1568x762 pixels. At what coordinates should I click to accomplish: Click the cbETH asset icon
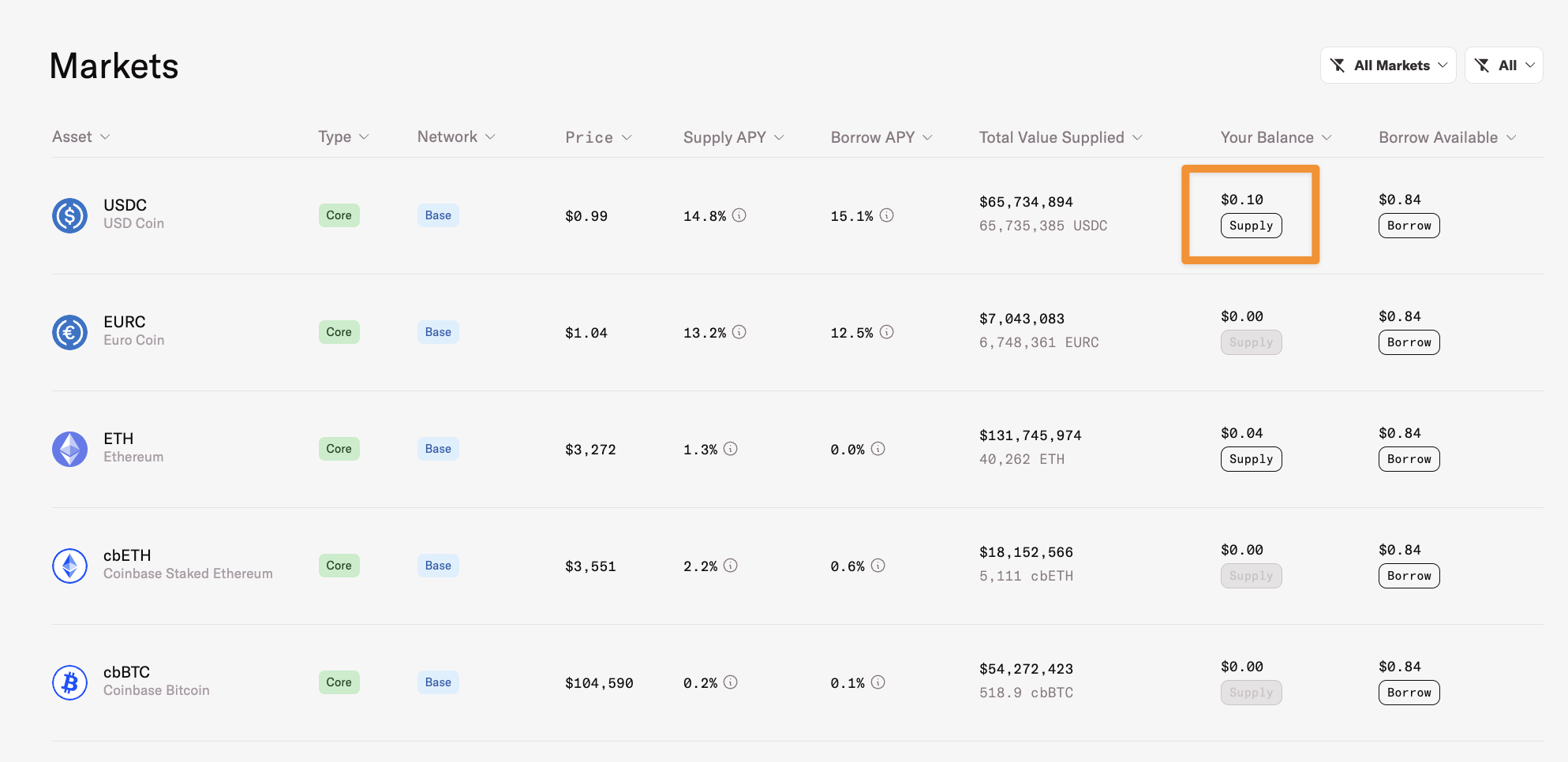coord(69,566)
